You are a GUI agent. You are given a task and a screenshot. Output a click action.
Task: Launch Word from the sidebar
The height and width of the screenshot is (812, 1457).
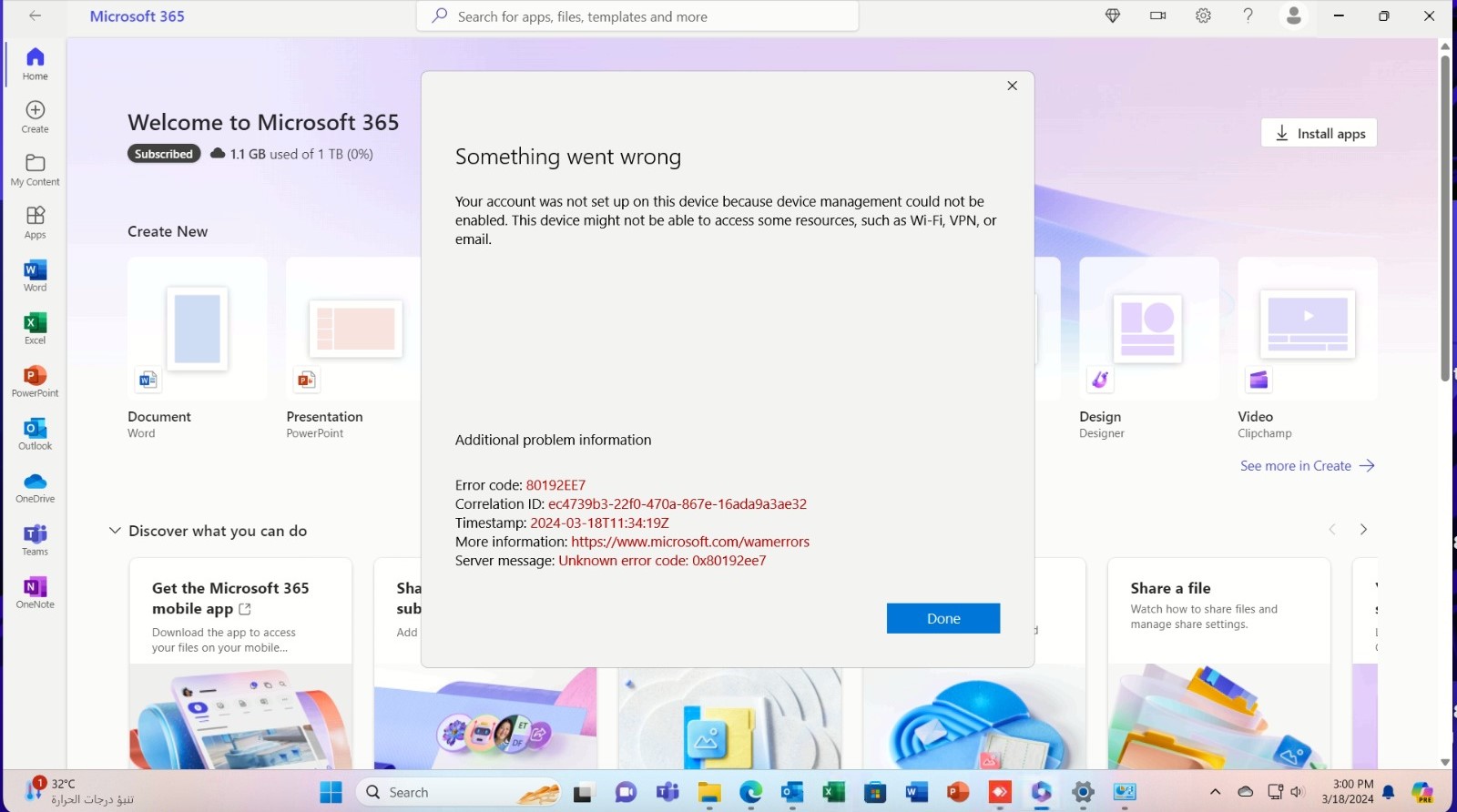coord(35,275)
